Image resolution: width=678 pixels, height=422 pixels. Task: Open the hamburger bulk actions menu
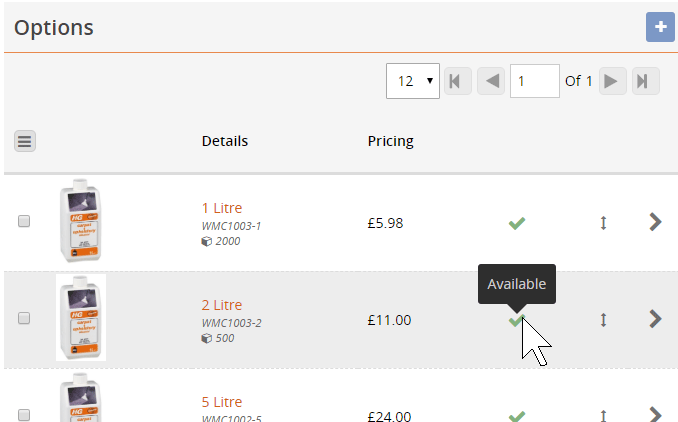[x=25, y=141]
